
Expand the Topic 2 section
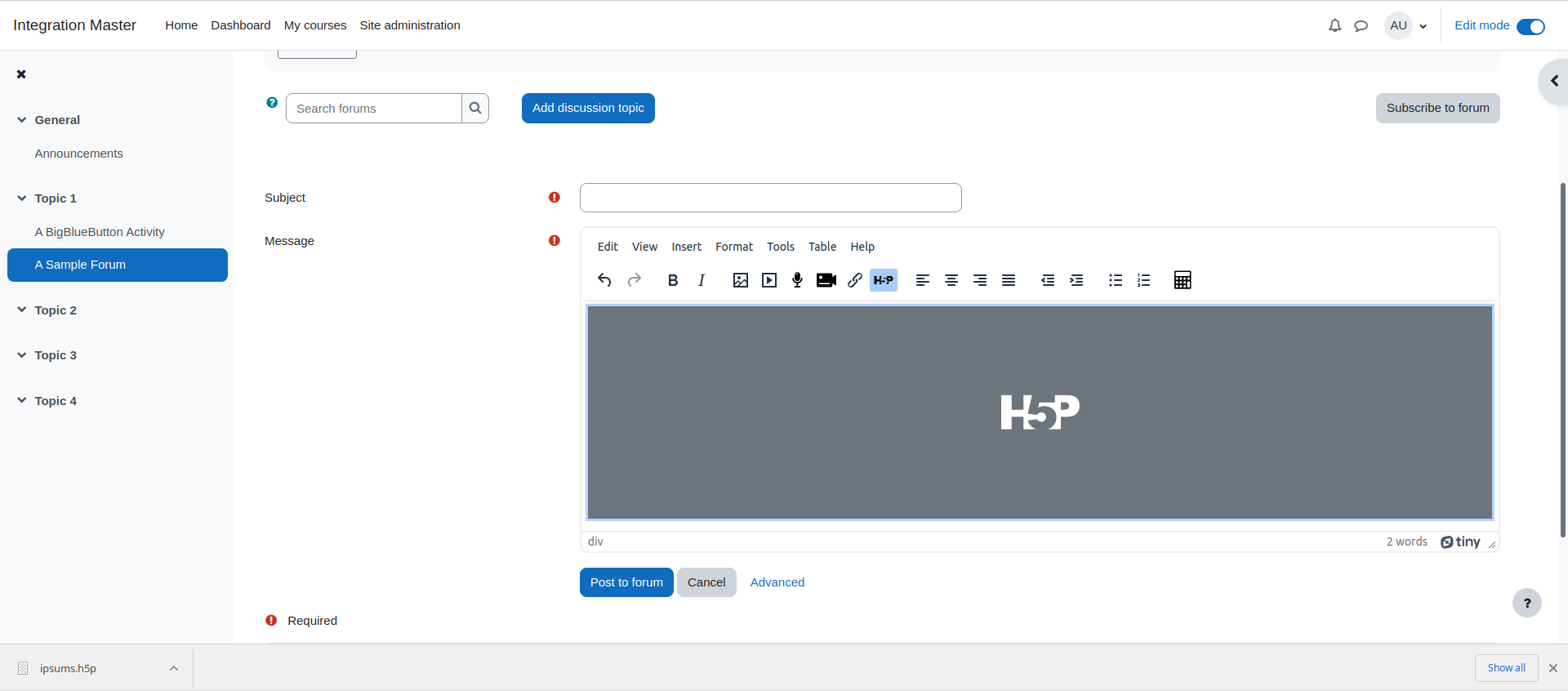(x=22, y=310)
